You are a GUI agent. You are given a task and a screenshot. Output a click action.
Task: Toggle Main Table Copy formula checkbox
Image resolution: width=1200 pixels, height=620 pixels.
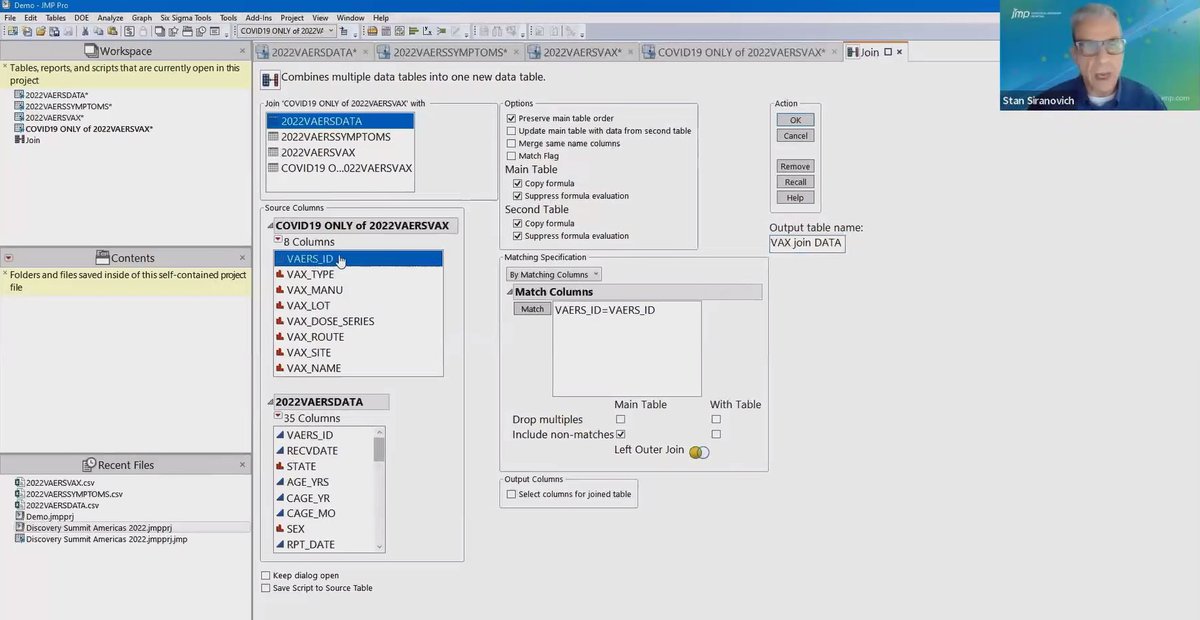pyautogui.click(x=518, y=184)
